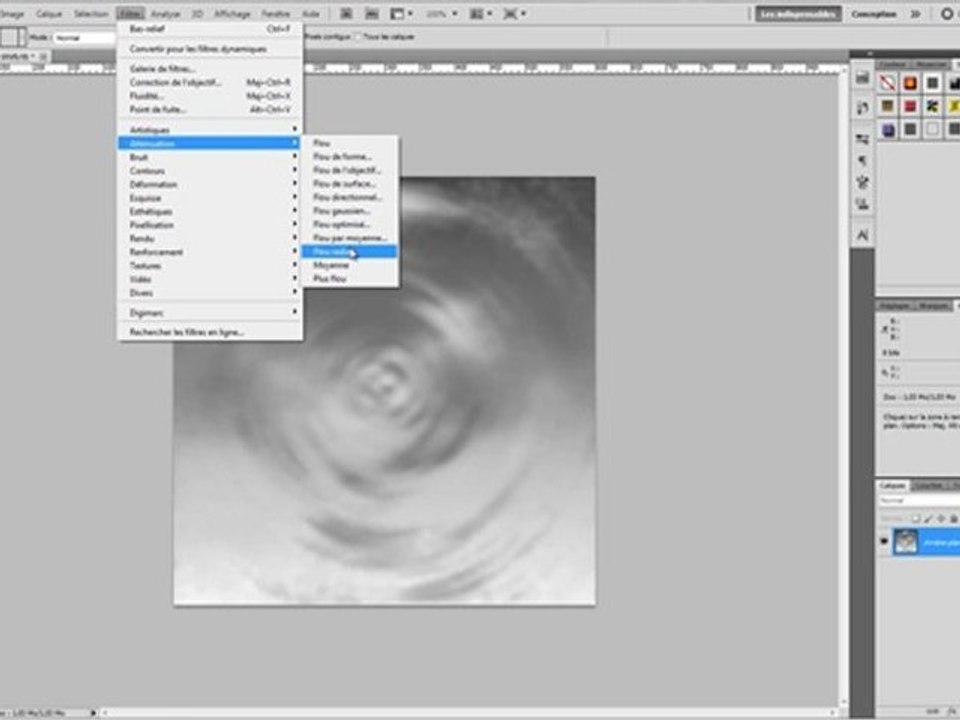Open the Affichage menu
The height and width of the screenshot is (720, 960).
(x=232, y=13)
